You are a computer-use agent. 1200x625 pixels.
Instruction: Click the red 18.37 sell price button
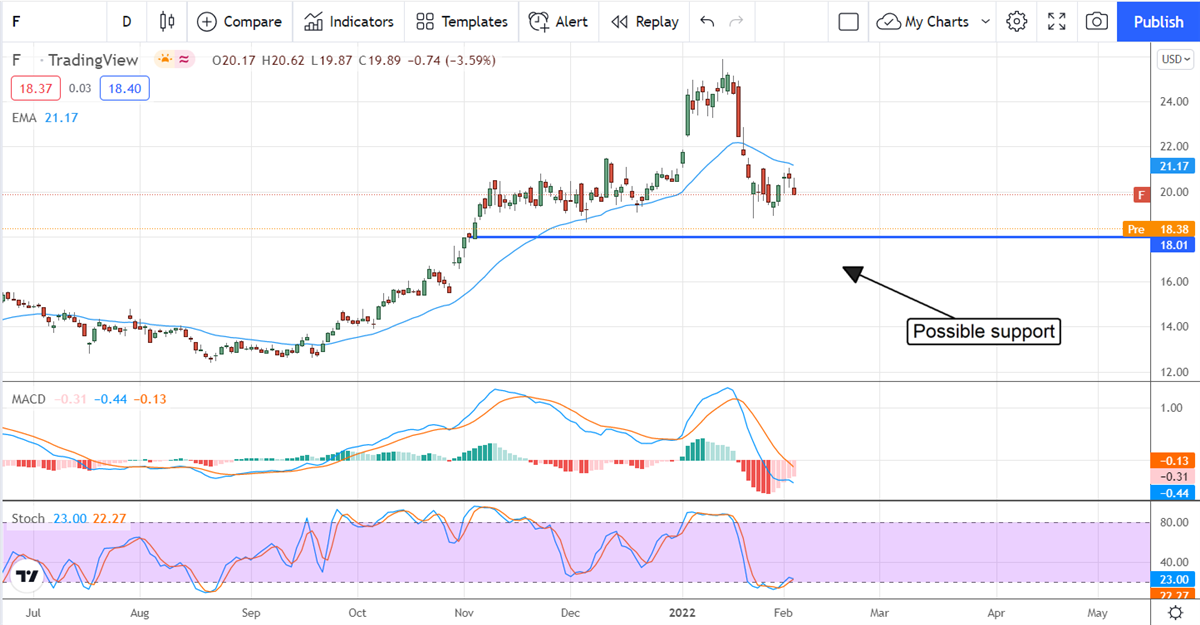(36, 89)
